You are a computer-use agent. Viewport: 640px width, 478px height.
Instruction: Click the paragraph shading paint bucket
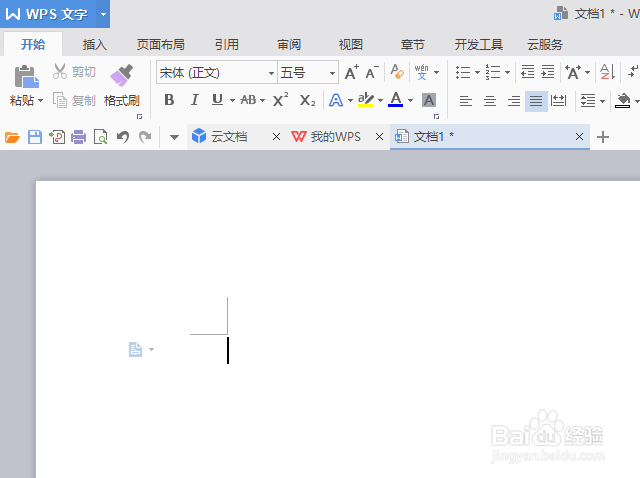click(x=622, y=100)
